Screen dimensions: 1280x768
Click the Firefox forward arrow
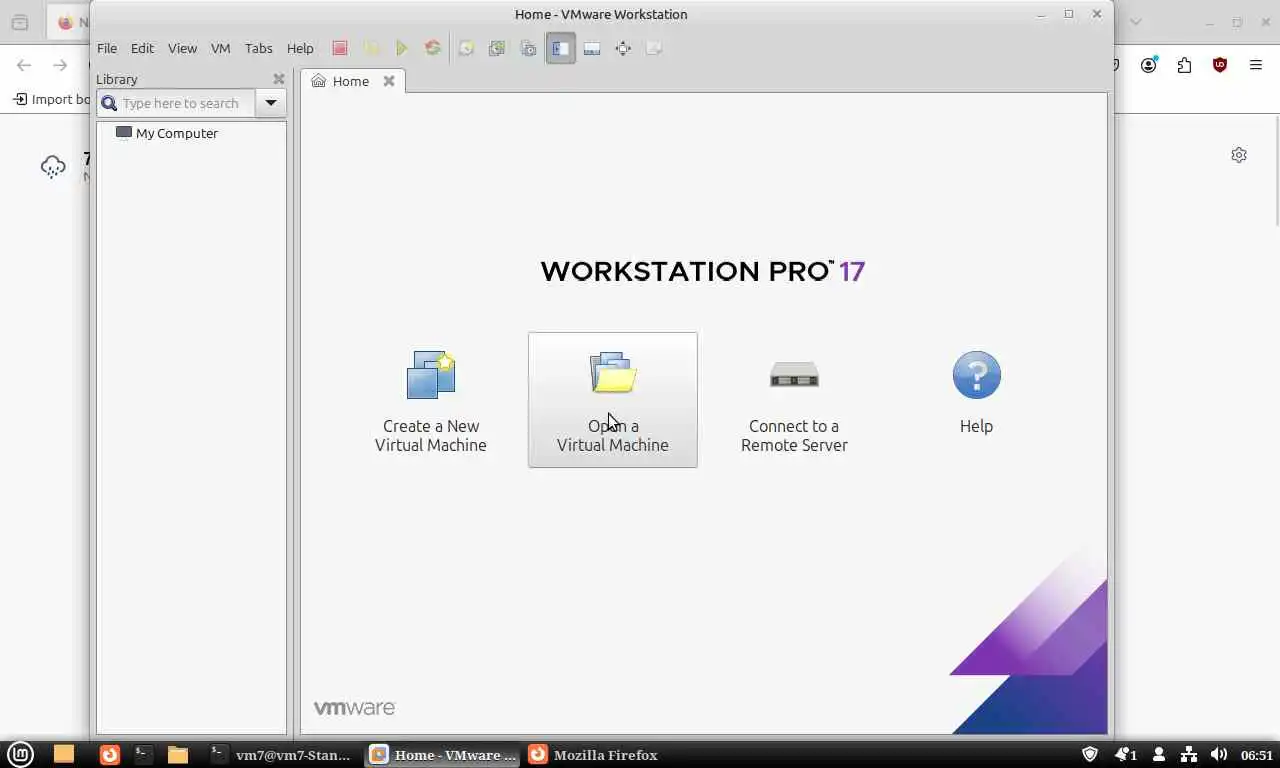60,65
